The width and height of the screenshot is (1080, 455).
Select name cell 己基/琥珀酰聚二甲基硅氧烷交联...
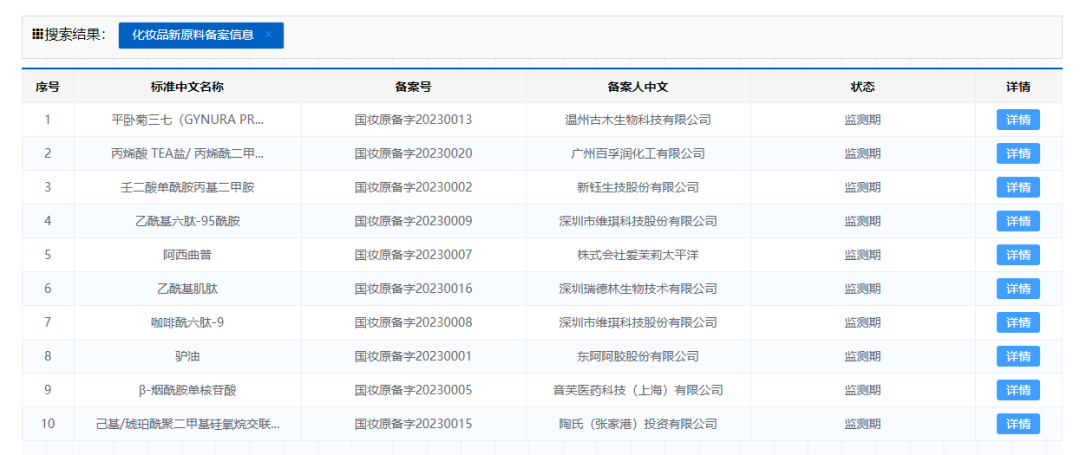tap(187, 424)
